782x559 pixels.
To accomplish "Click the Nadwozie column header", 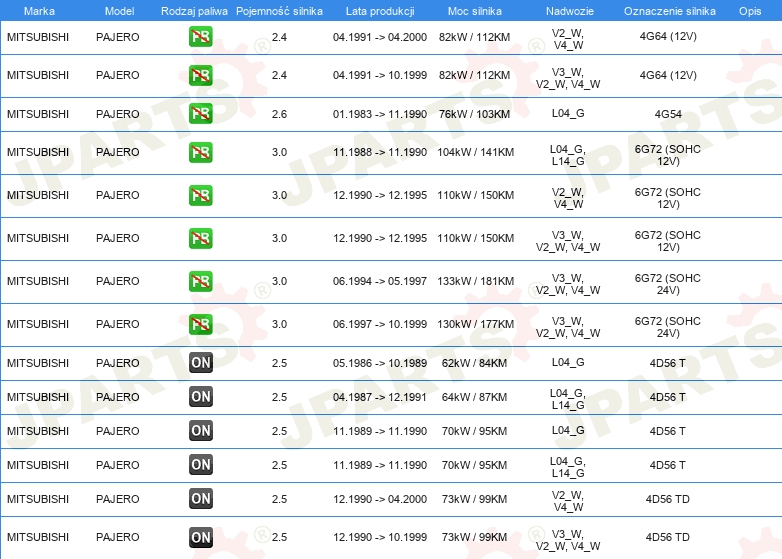I will (x=570, y=11).
